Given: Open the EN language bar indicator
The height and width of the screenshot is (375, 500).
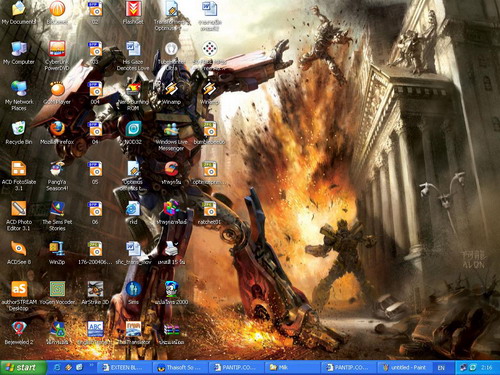Looking at the screenshot, I should (441, 368).
